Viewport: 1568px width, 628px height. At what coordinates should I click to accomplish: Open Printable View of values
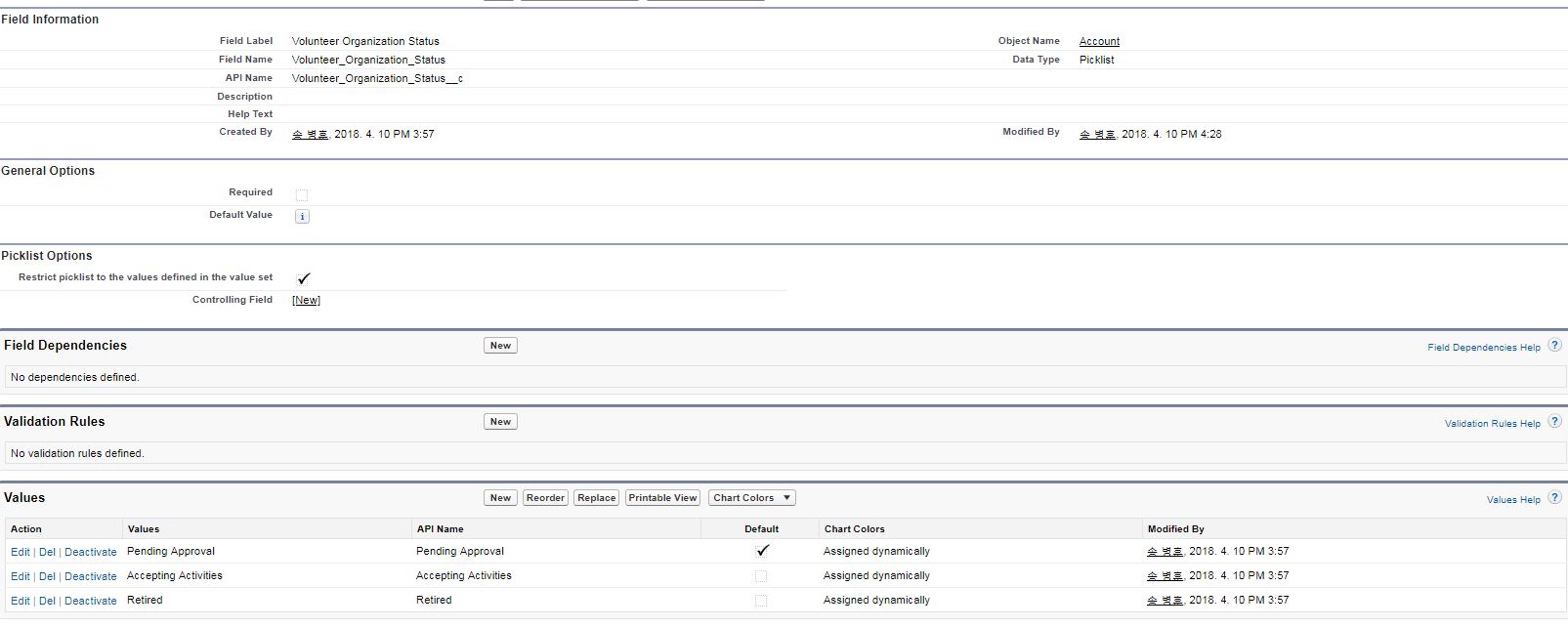[x=662, y=498]
